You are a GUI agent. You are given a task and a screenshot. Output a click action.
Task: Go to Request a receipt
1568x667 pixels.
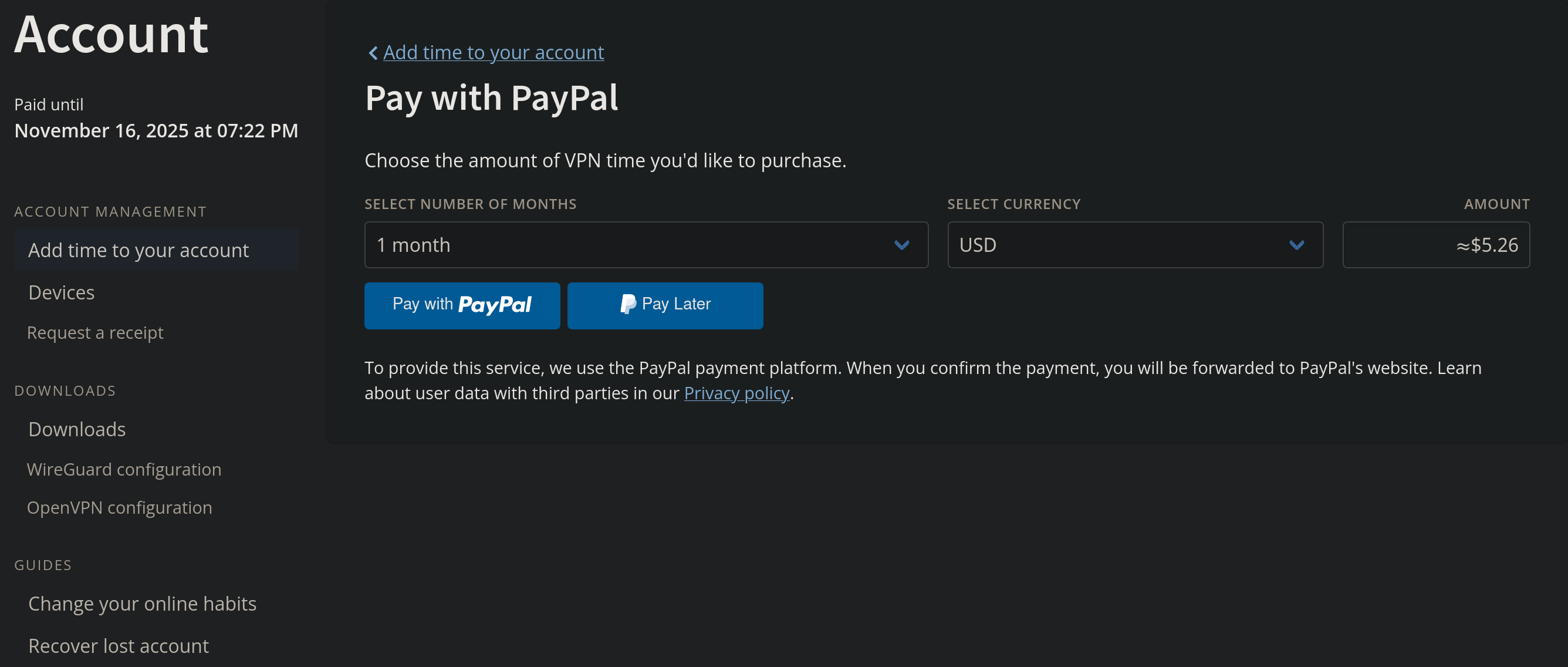[95, 332]
